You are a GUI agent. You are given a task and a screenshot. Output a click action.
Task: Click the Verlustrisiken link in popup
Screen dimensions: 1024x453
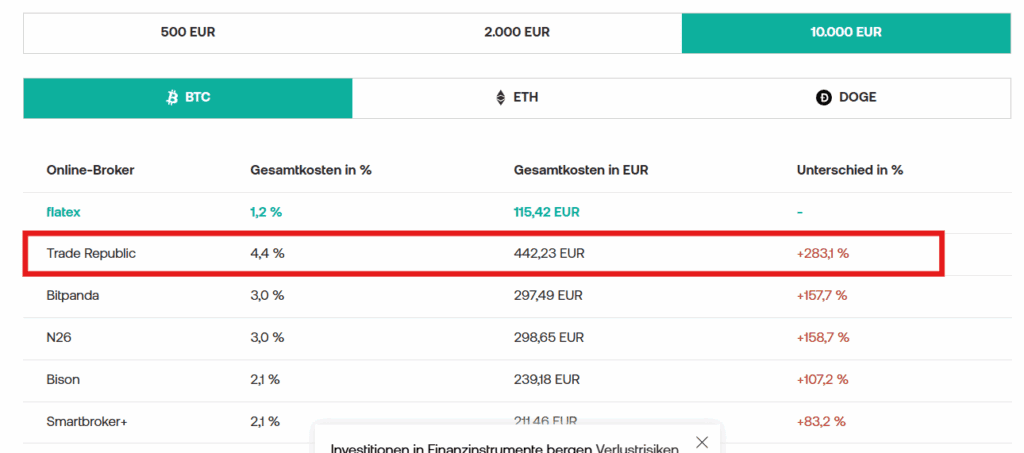[x=637, y=447]
